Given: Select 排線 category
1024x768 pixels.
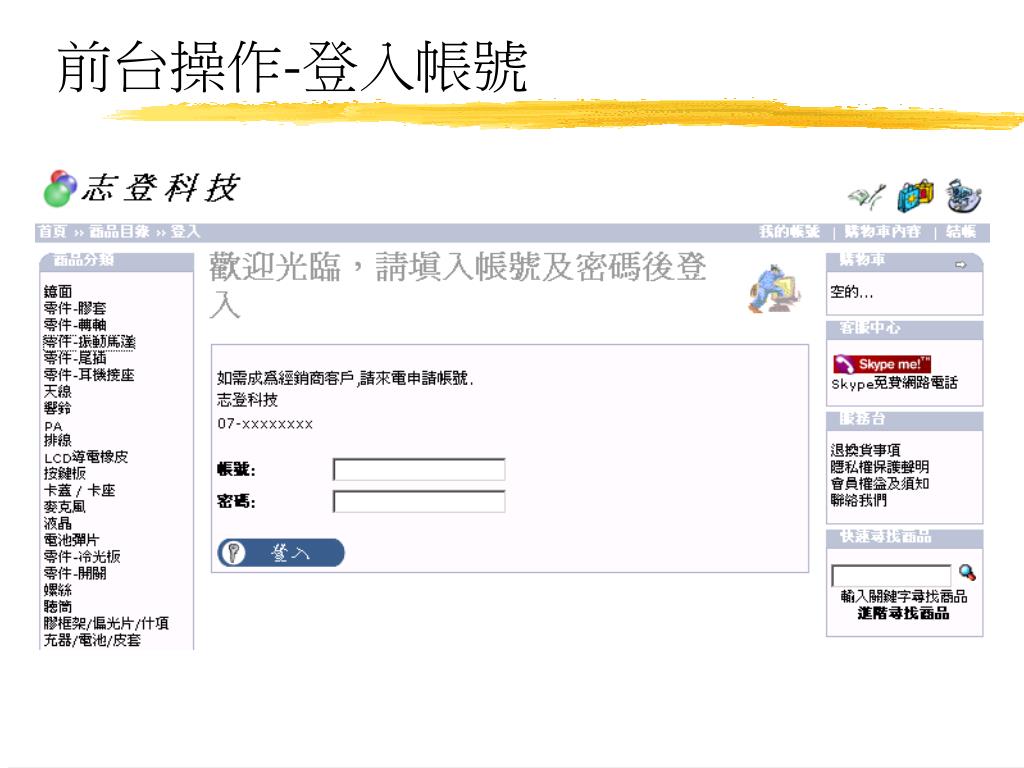Looking at the screenshot, I should click(57, 440).
